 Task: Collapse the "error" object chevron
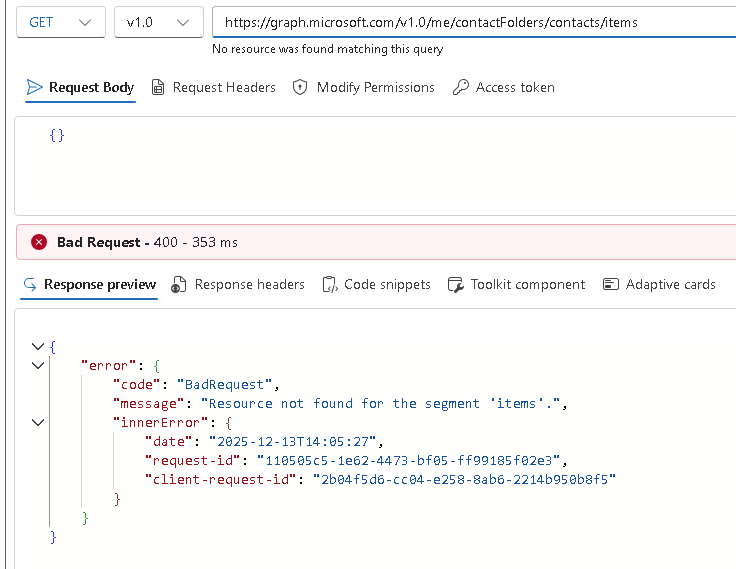coord(38,366)
